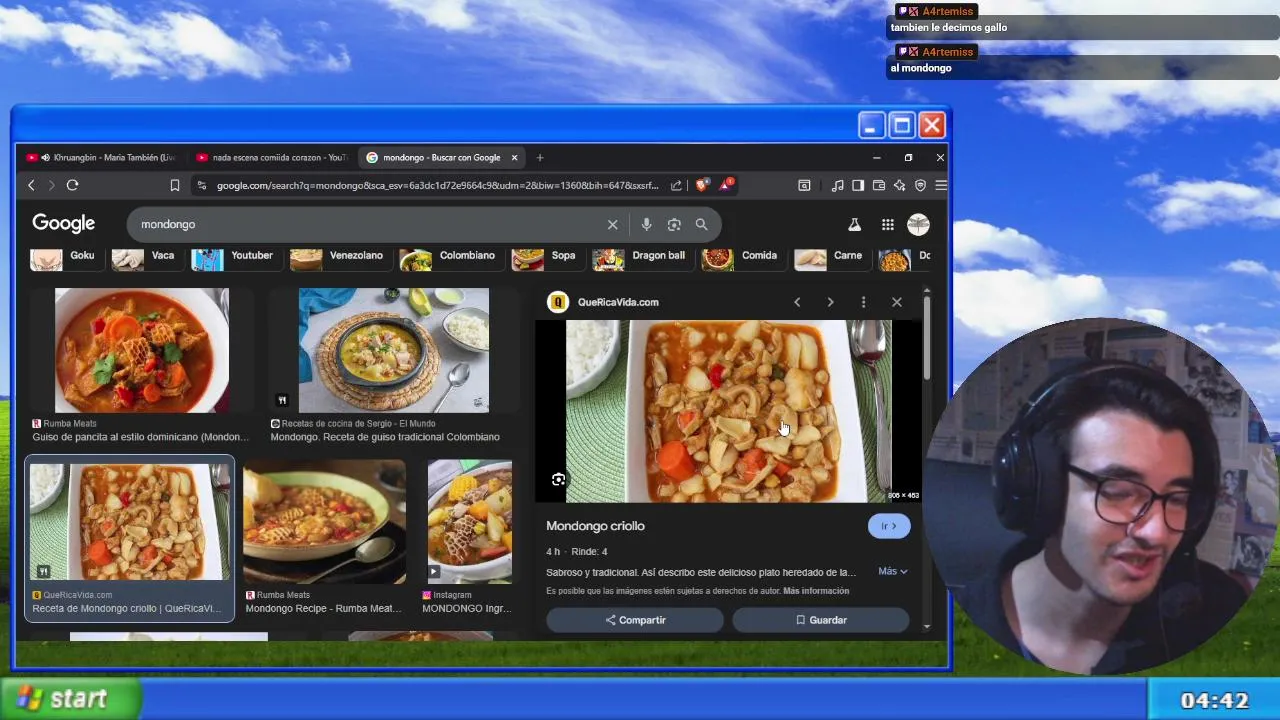Open the Google apps grid
The width and height of the screenshot is (1280, 720).
[x=887, y=225]
